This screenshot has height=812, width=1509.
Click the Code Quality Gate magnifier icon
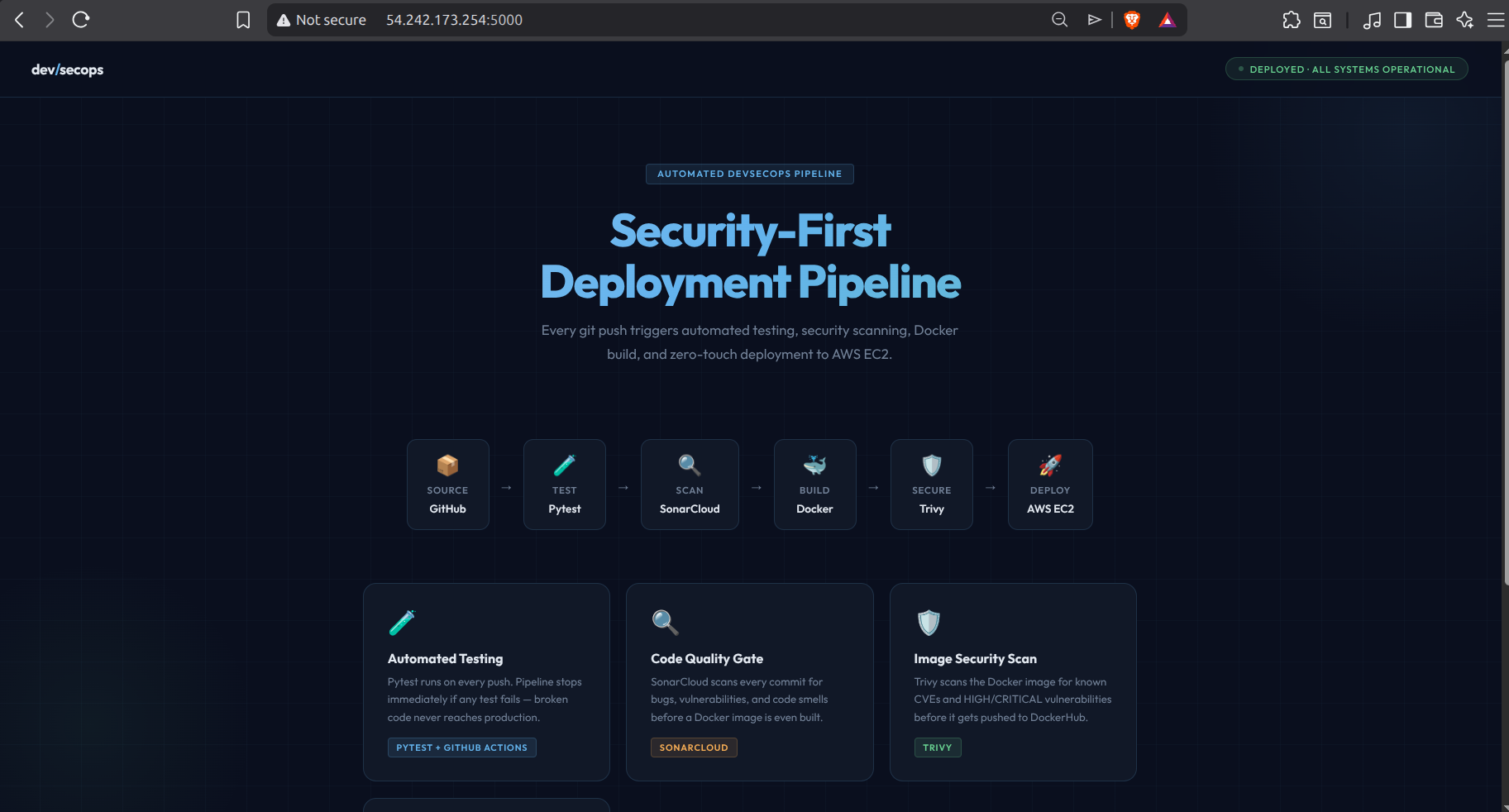665,622
